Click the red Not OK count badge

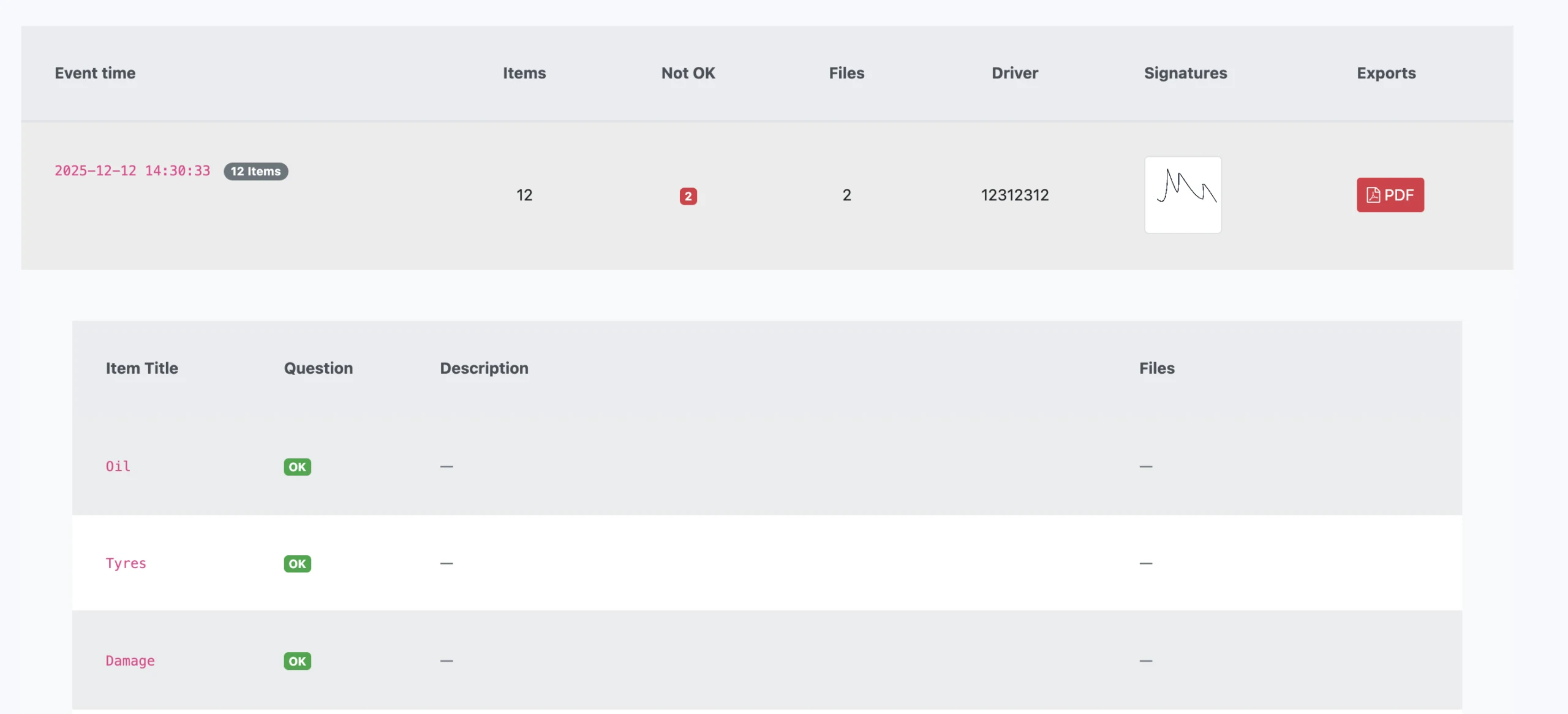tap(688, 196)
